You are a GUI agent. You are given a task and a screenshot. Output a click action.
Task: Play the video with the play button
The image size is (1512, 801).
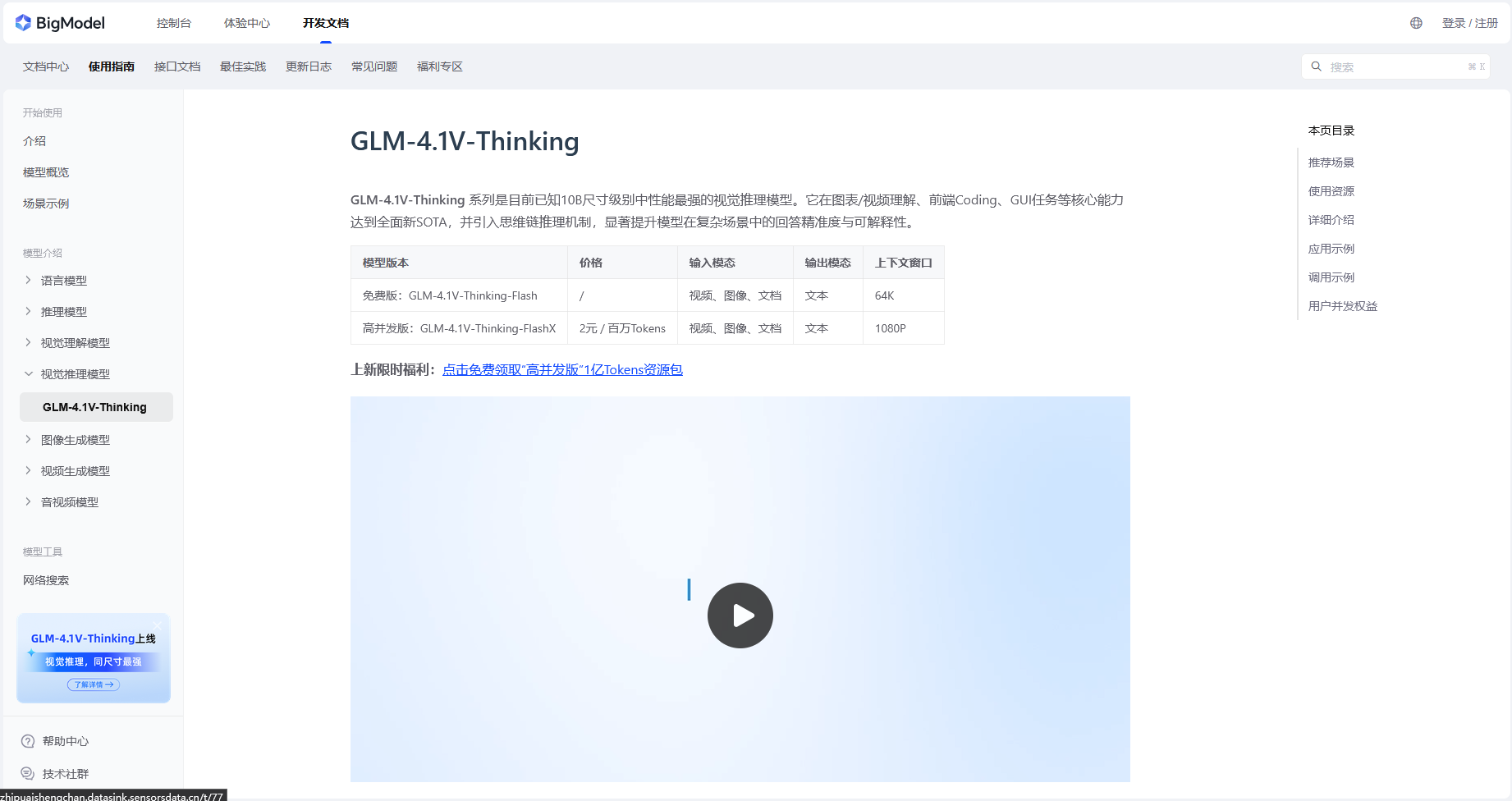click(x=740, y=616)
